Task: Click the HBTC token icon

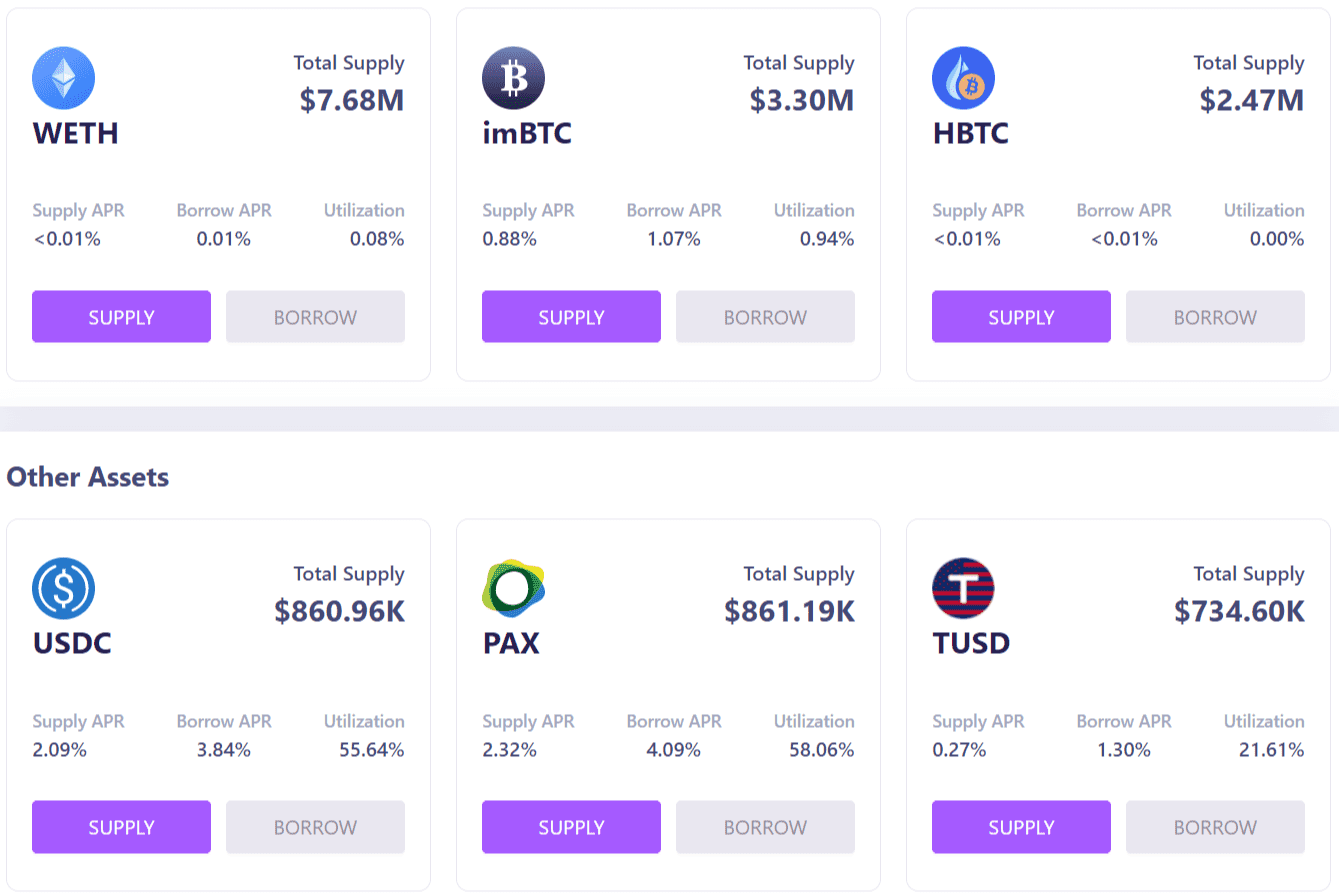Action: pyautogui.click(x=963, y=78)
